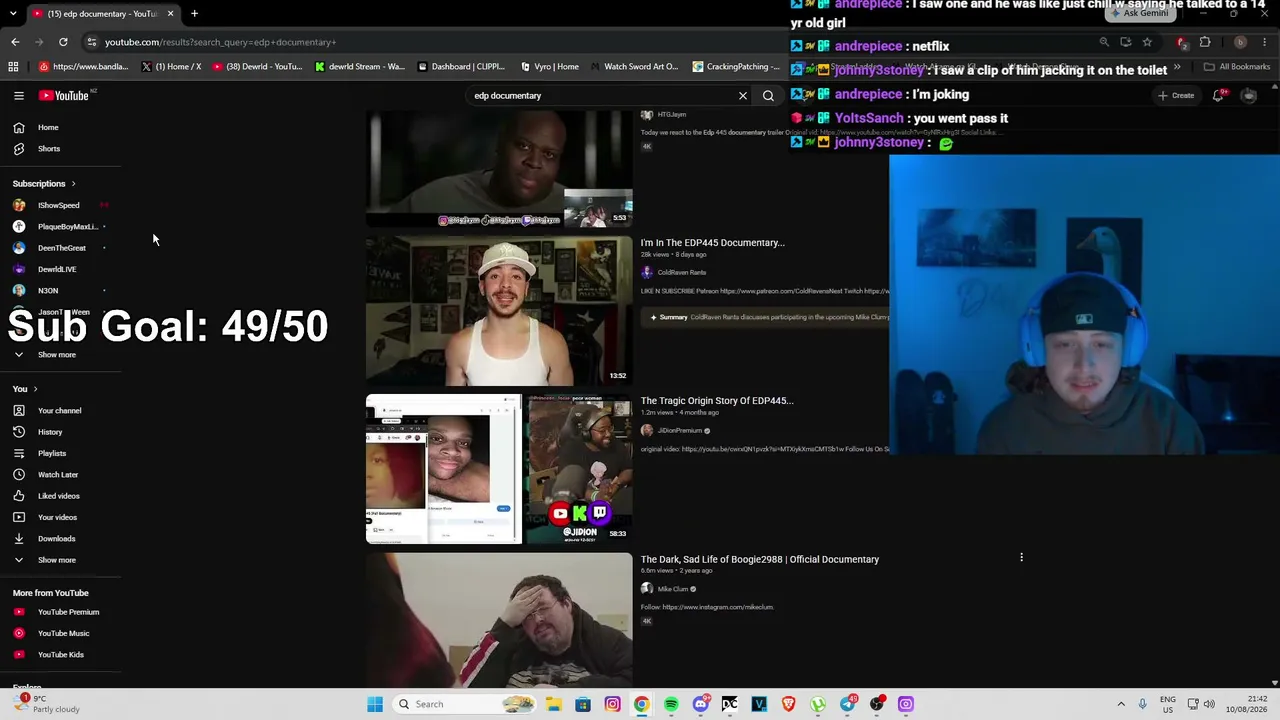This screenshot has width=1280, height=720.
Task: Open the Dewrld YouTube bookmark
Action: coord(257,67)
